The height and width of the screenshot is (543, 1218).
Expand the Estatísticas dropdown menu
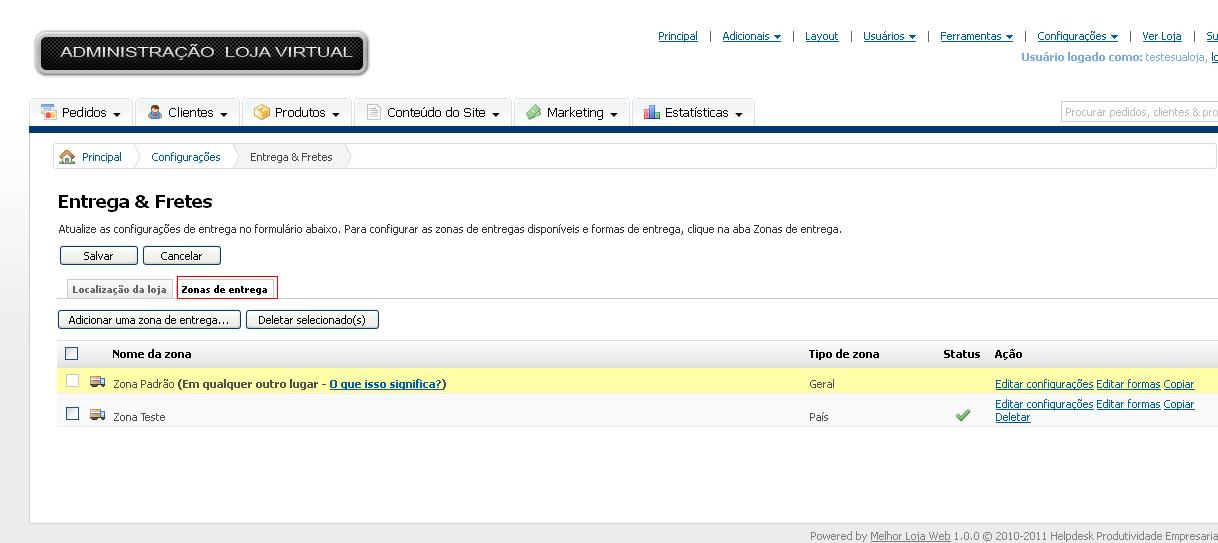tap(693, 113)
